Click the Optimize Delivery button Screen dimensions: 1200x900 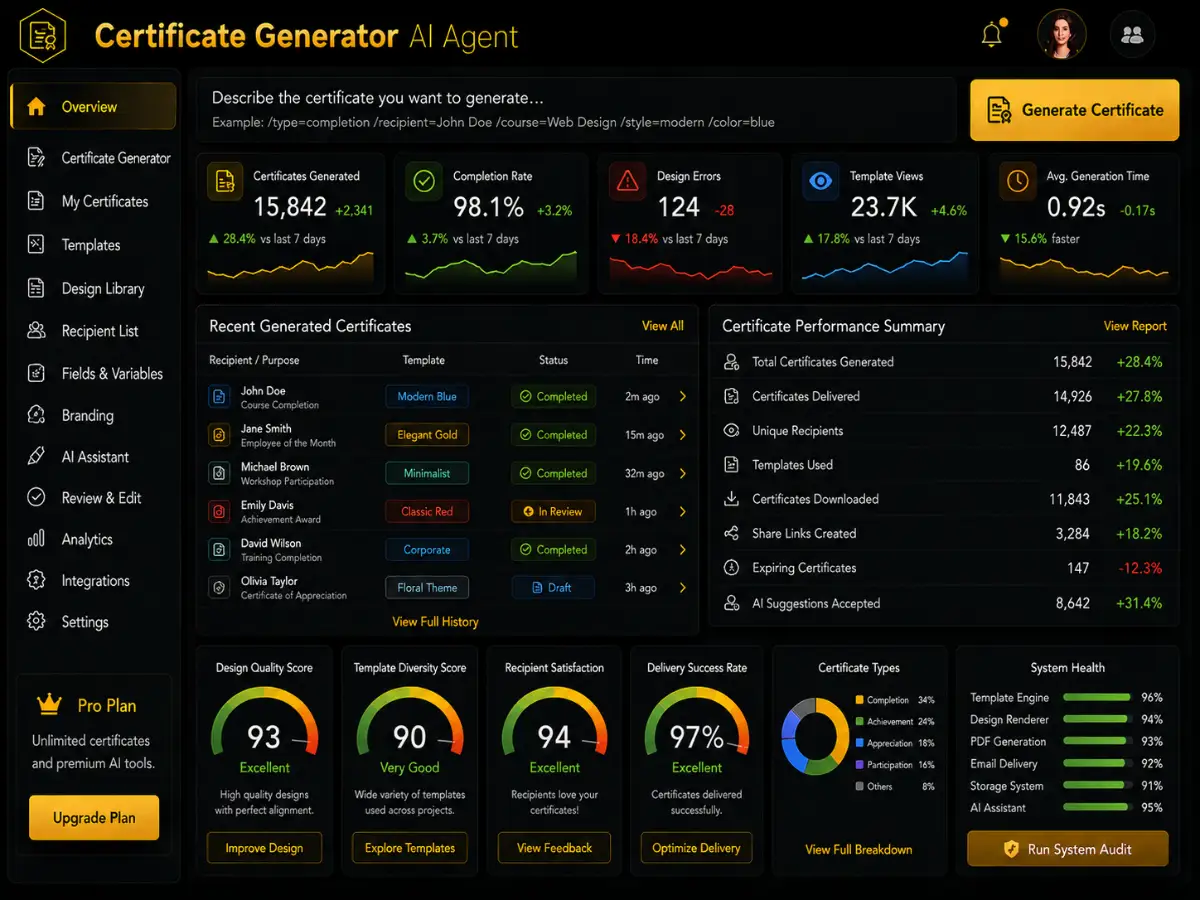(x=697, y=848)
